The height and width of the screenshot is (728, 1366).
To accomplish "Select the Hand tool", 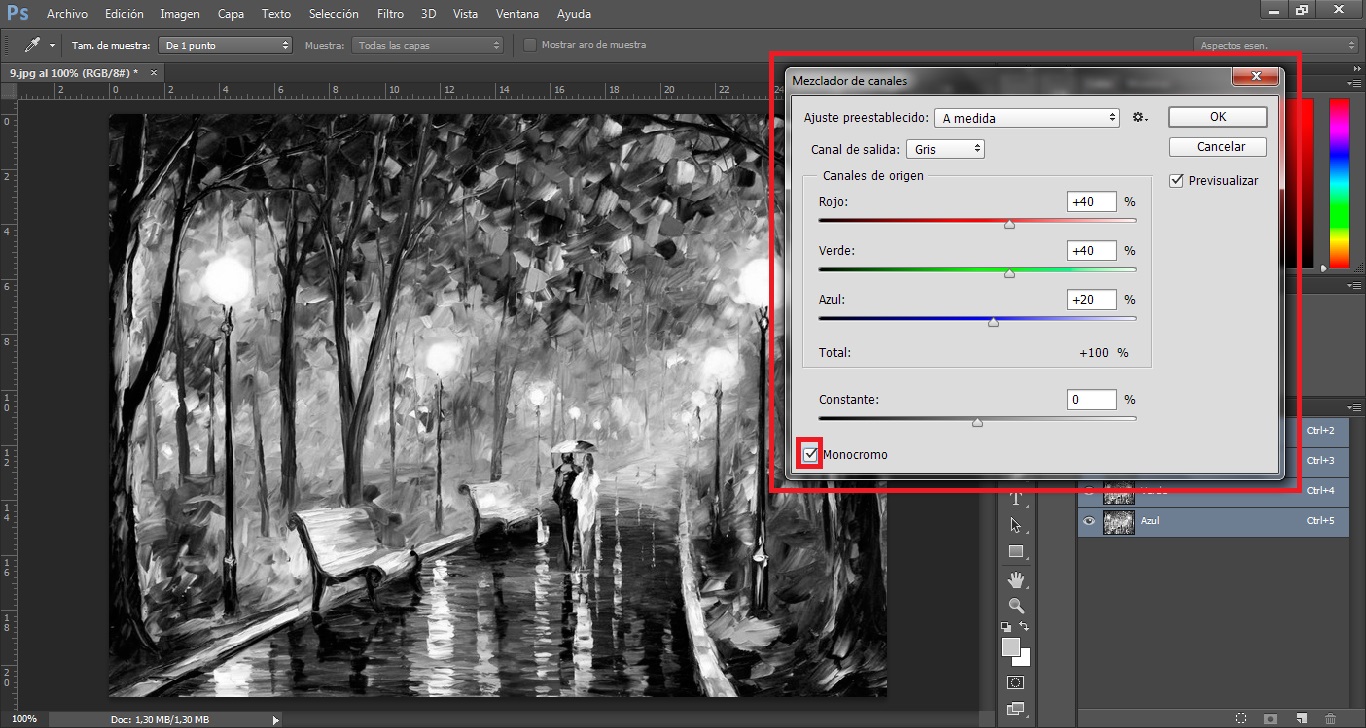I will tap(1016, 579).
